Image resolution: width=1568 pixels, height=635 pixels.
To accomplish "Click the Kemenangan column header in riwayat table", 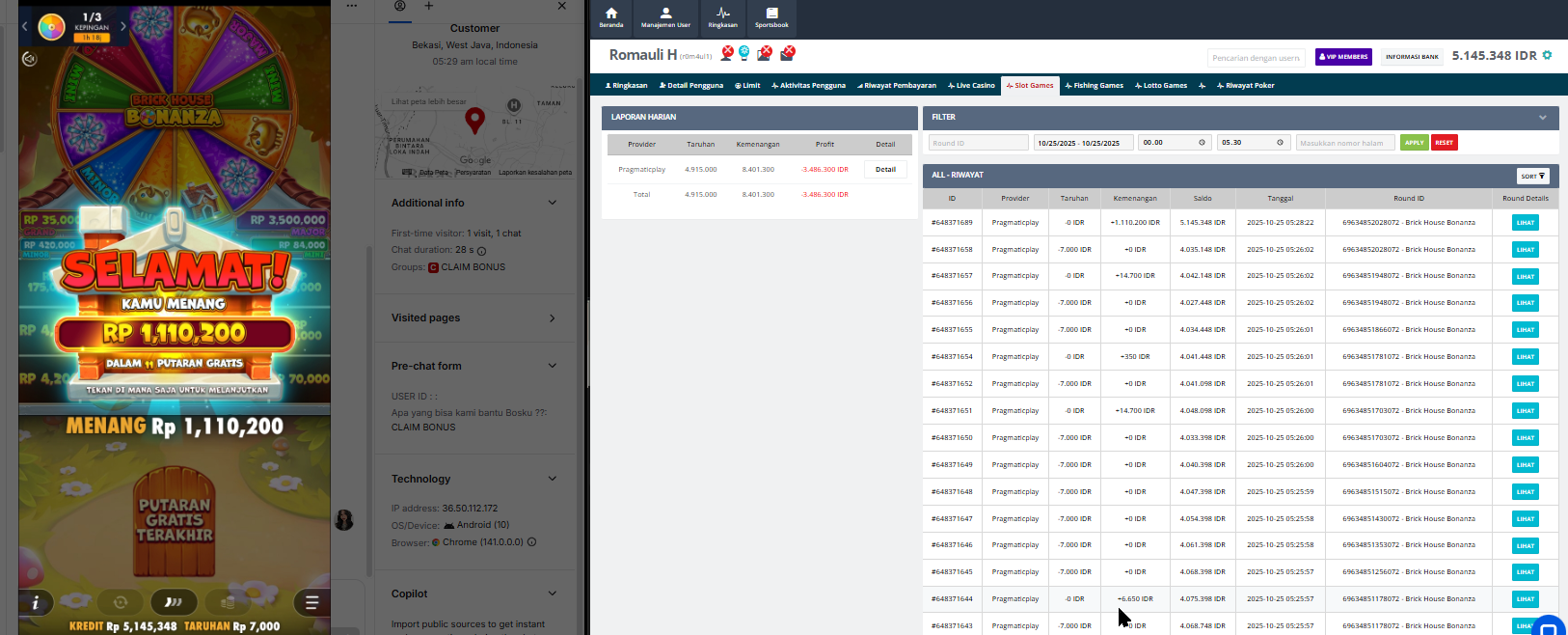I will pyautogui.click(x=1135, y=199).
